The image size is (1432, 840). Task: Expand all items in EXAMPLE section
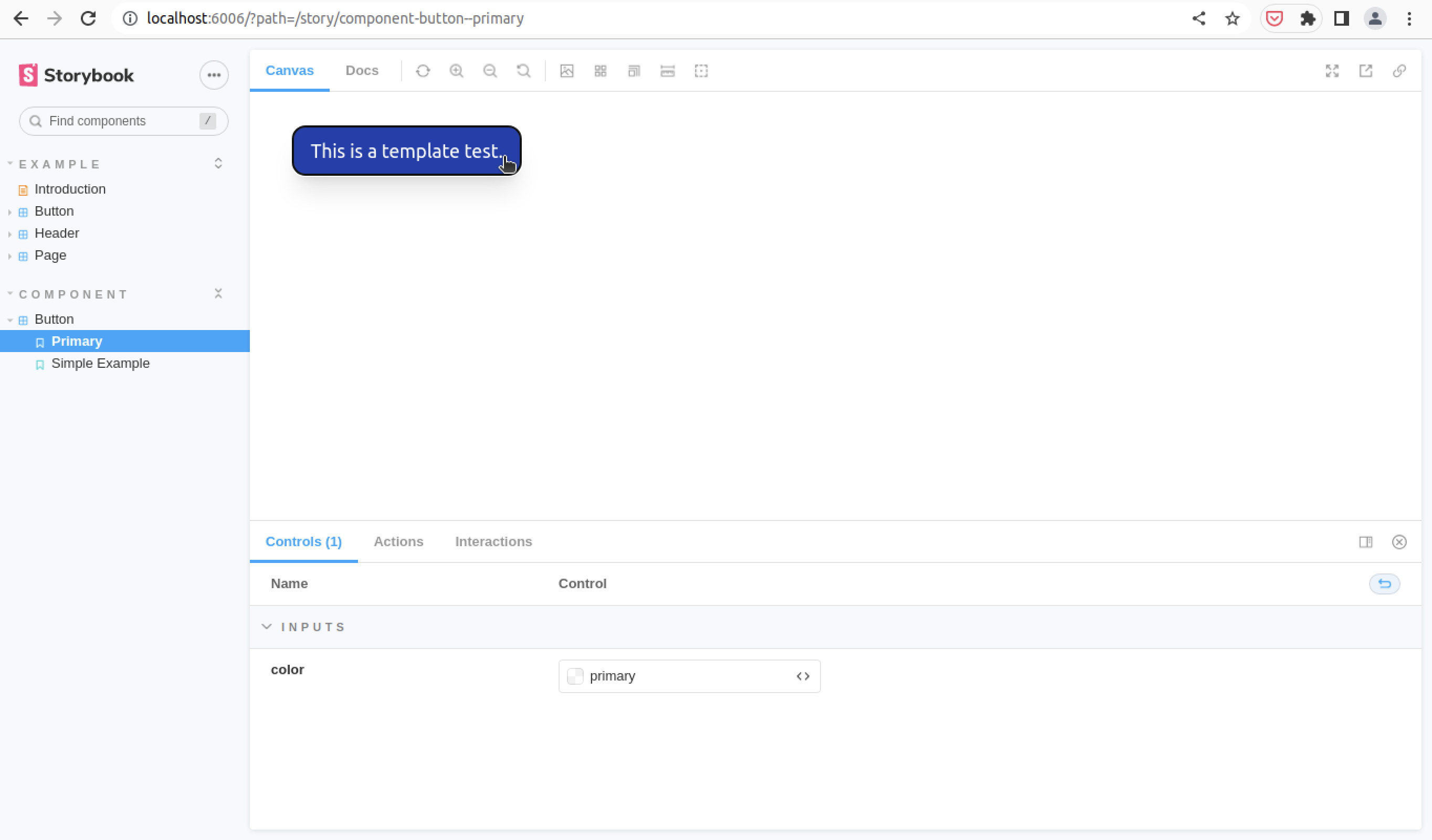[218, 164]
